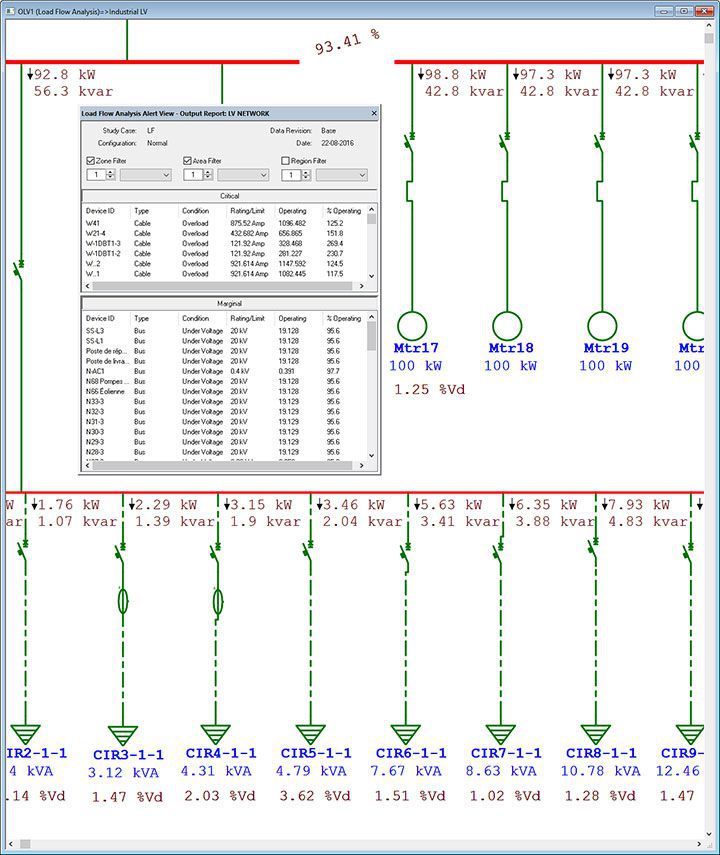This screenshot has width=720, height=855.
Task: Open the Zone Filter dropdown list
Action: tap(146, 175)
